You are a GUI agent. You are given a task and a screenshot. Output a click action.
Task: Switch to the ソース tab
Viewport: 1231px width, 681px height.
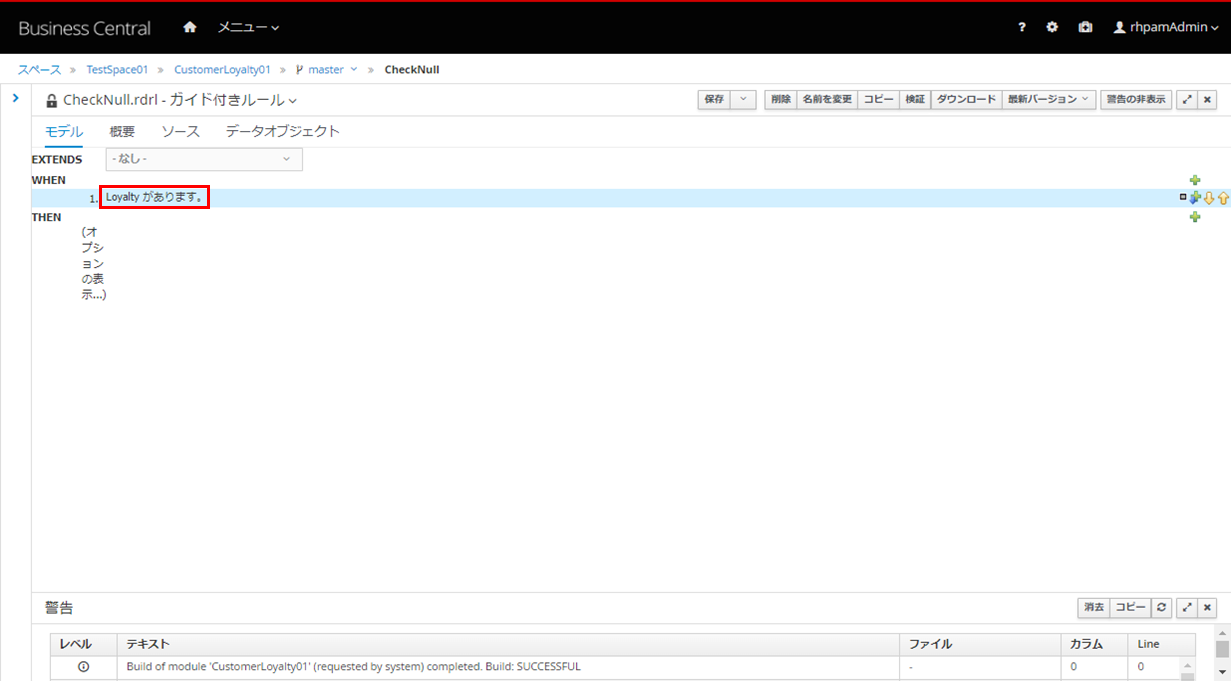181,131
